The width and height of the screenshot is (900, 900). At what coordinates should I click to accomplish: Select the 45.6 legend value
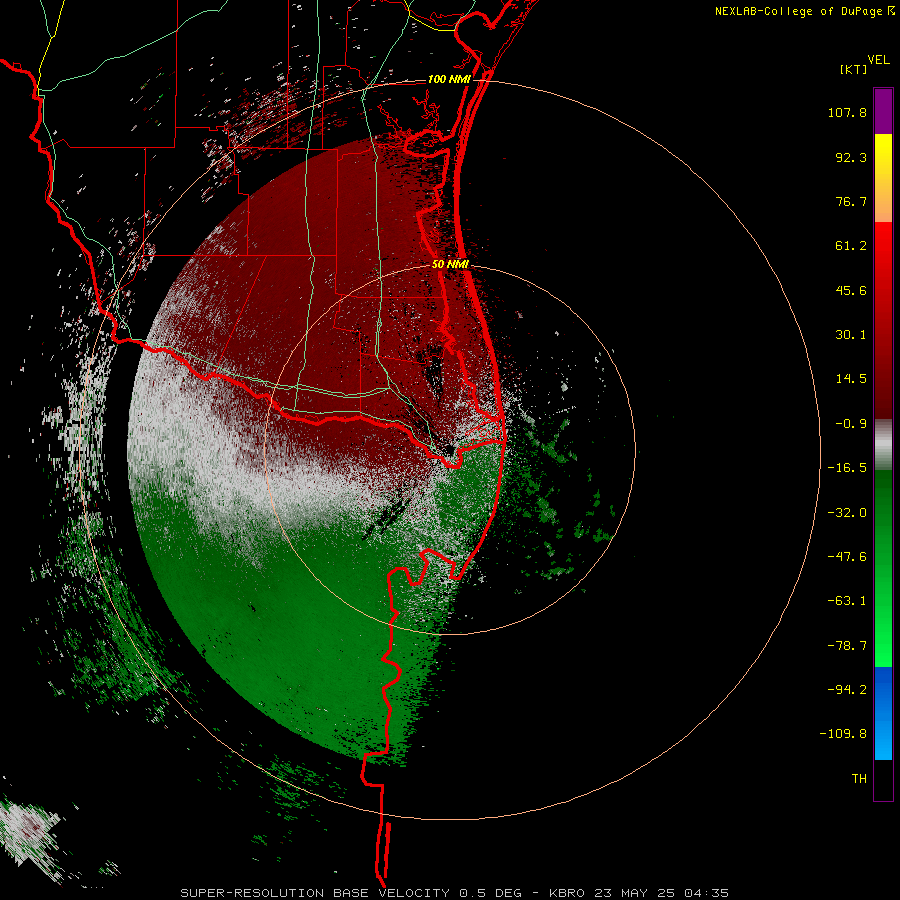(x=851, y=290)
